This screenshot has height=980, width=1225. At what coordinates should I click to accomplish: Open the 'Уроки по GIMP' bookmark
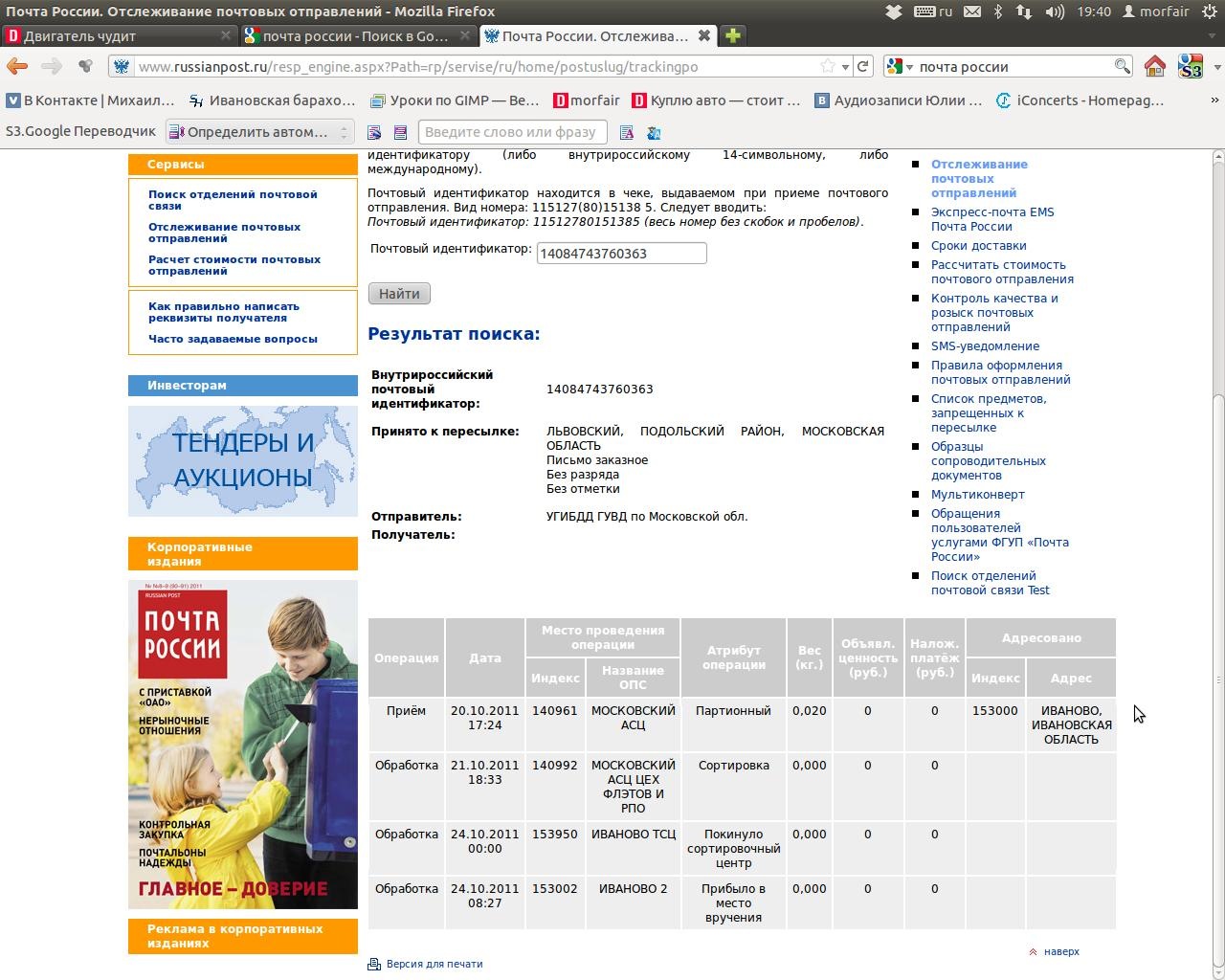tap(456, 100)
